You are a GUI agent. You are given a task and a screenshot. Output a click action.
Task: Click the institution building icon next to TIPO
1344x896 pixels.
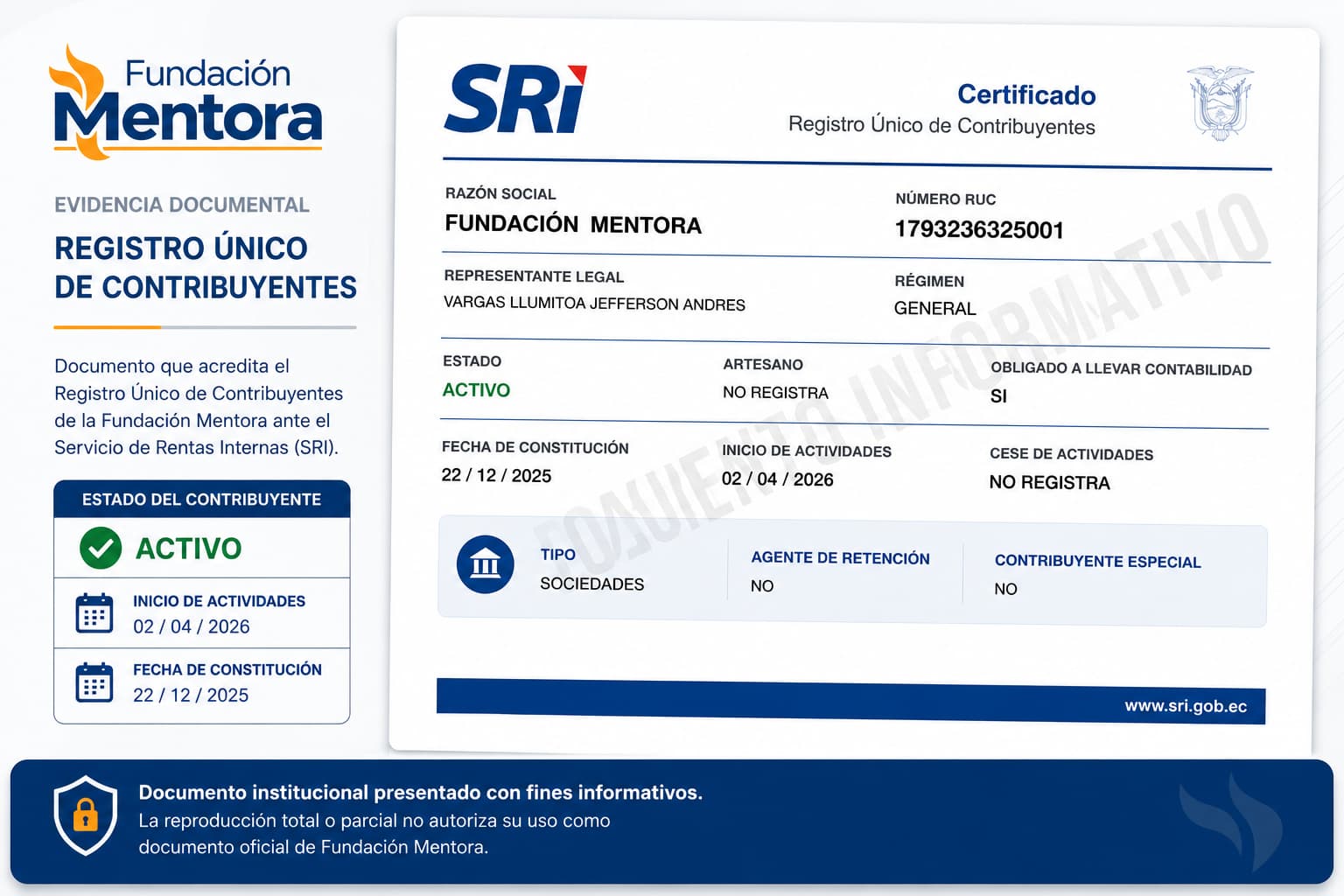[486, 564]
